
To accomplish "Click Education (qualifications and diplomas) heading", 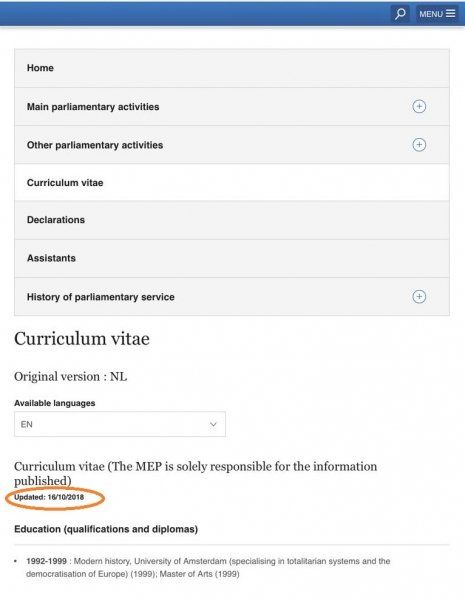I will [x=106, y=529].
